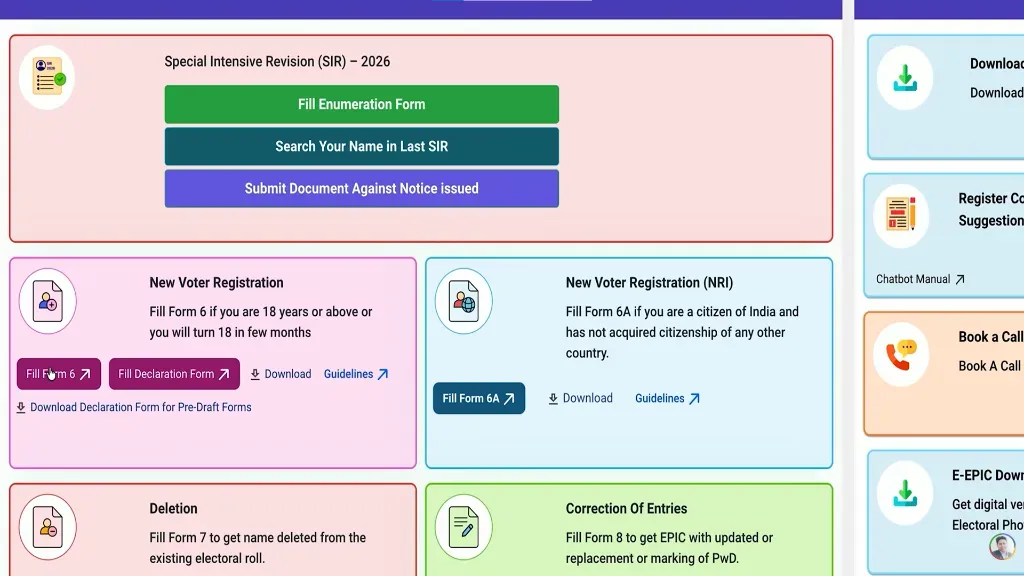Click Special Intensive Revision (SIR) – 2026 title

[277, 61]
